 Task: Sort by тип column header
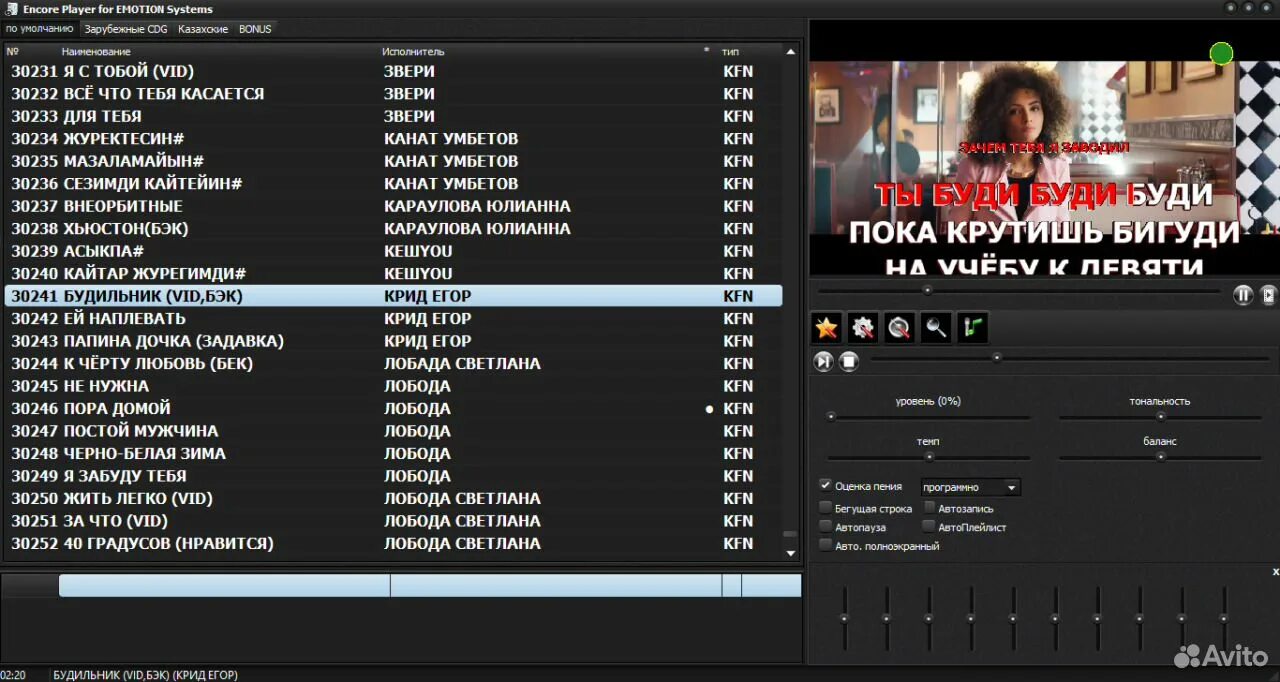point(731,51)
